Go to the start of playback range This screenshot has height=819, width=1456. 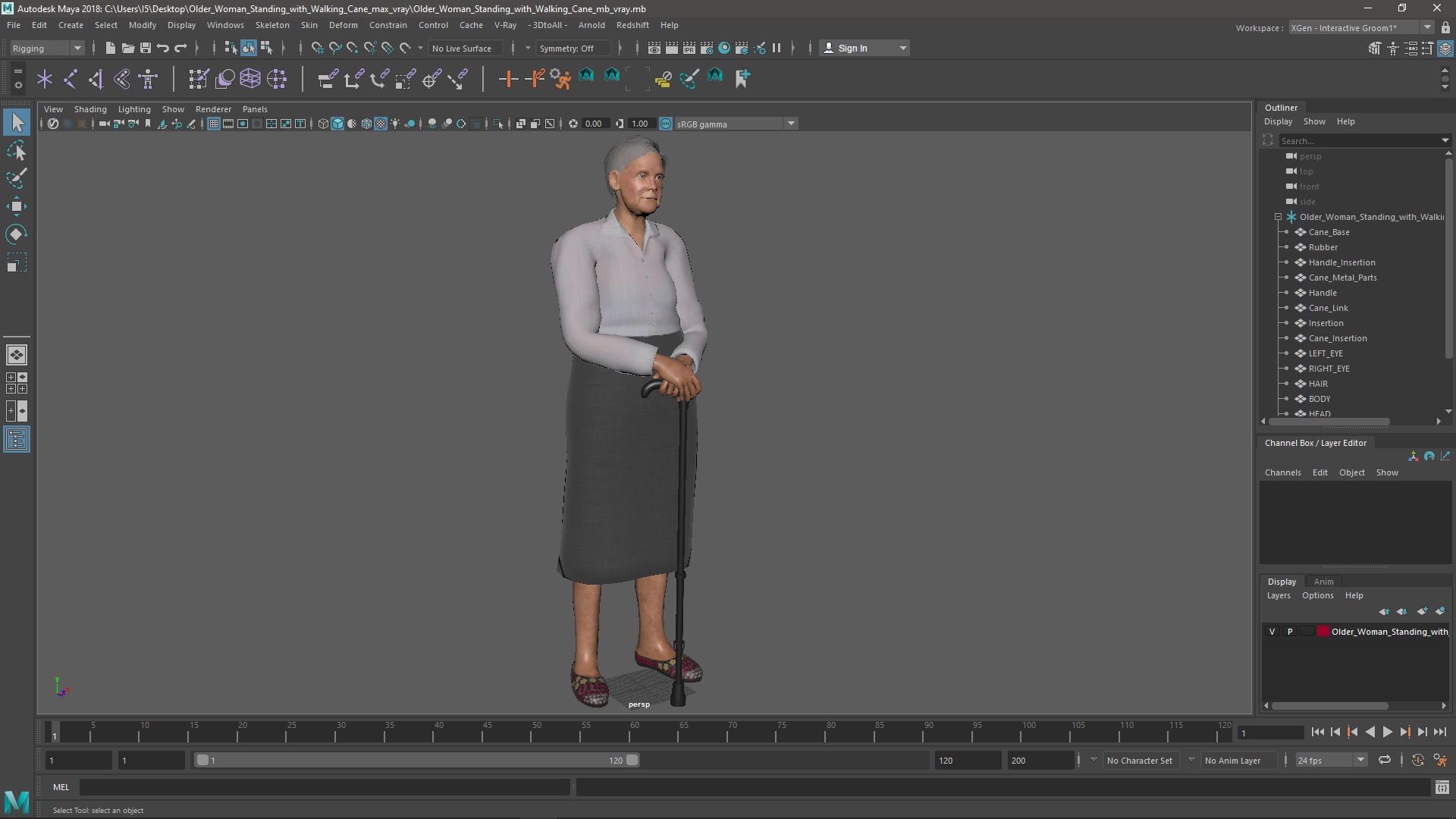click(x=1317, y=732)
